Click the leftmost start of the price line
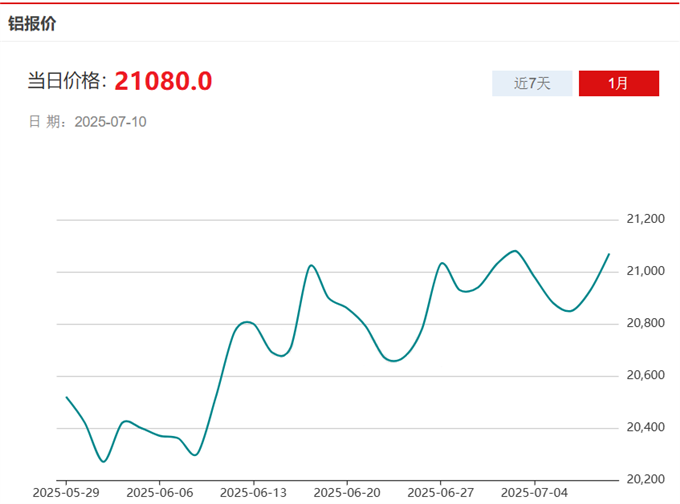 point(66,397)
